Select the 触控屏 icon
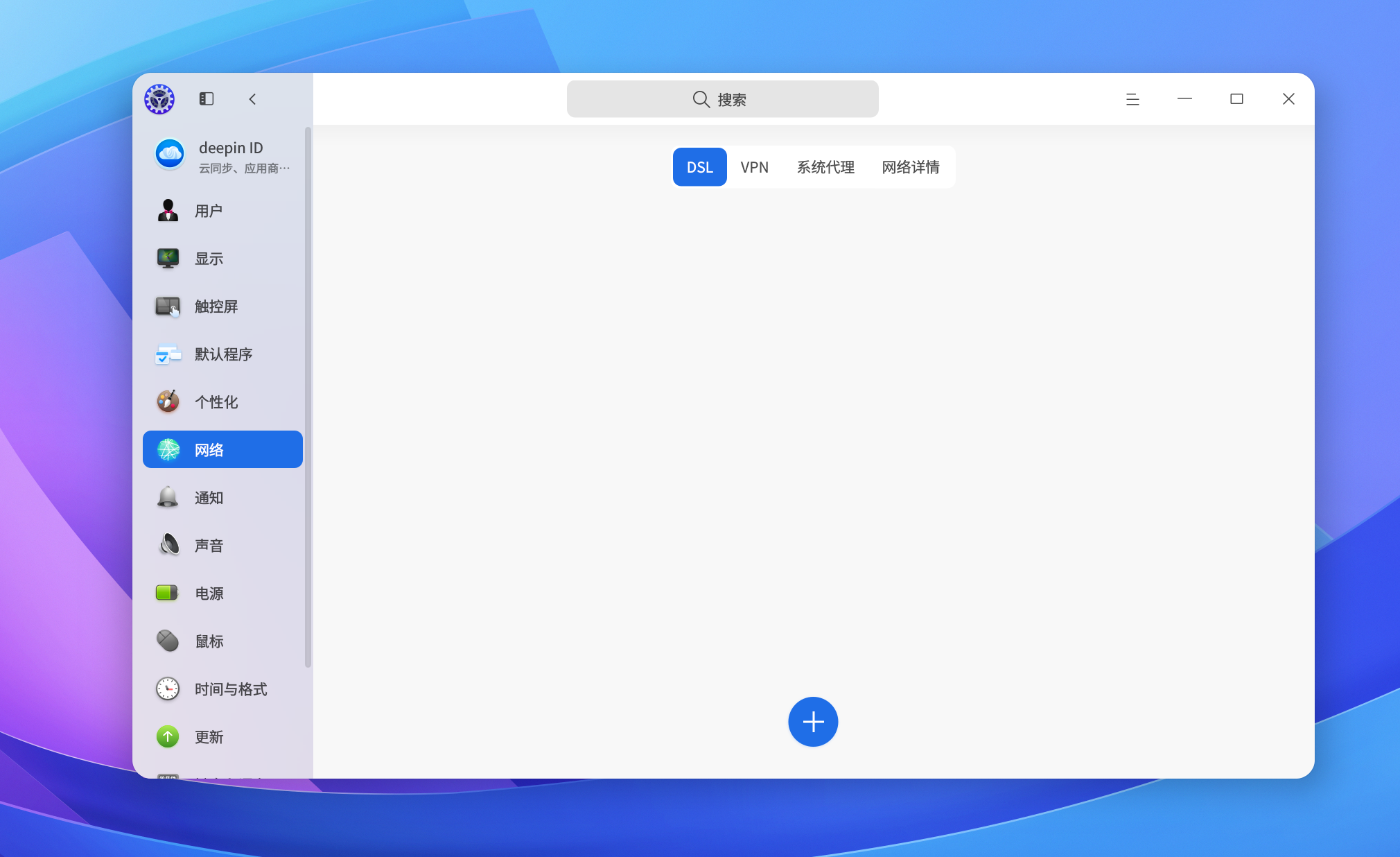 [168, 306]
